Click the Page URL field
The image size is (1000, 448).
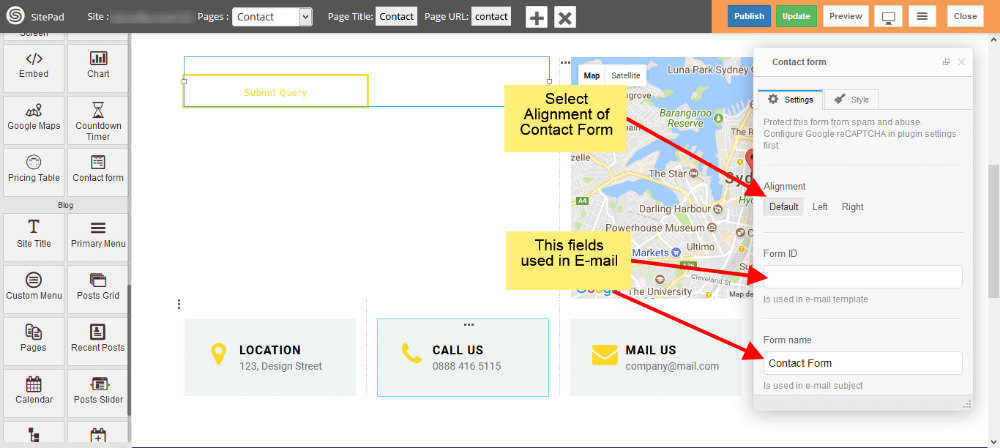point(491,17)
